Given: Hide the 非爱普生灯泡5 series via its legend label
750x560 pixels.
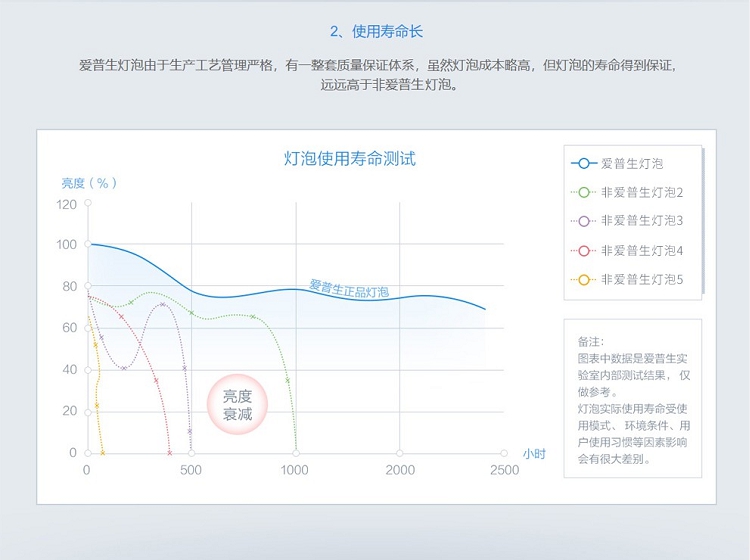Looking at the screenshot, I should [x=642, y=280].
